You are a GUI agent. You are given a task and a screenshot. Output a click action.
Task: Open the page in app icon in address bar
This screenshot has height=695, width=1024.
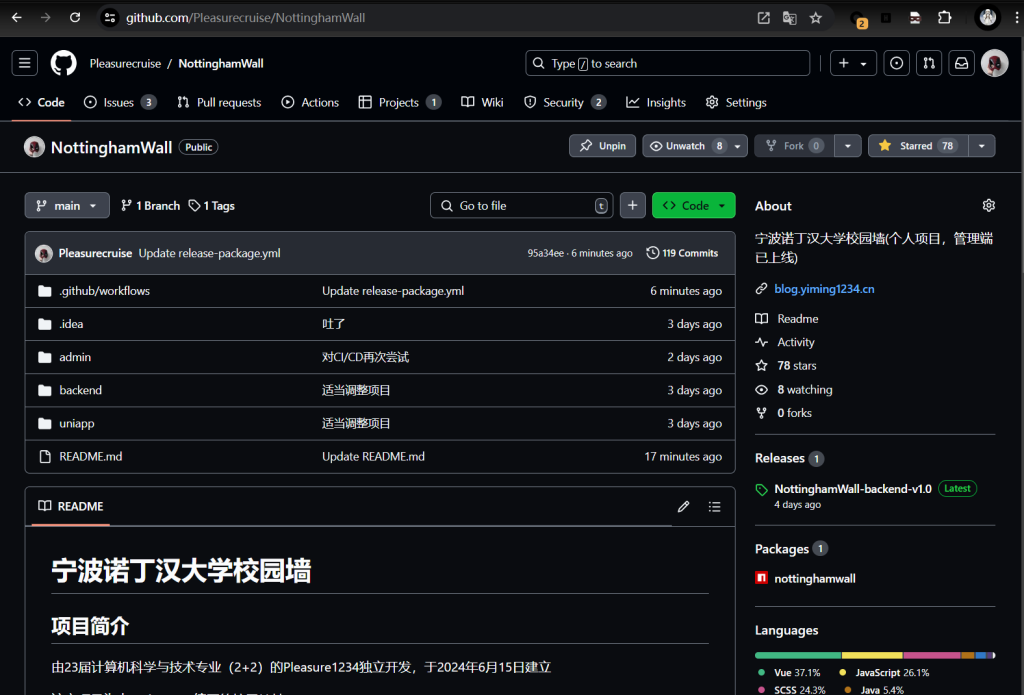point(763,18)
